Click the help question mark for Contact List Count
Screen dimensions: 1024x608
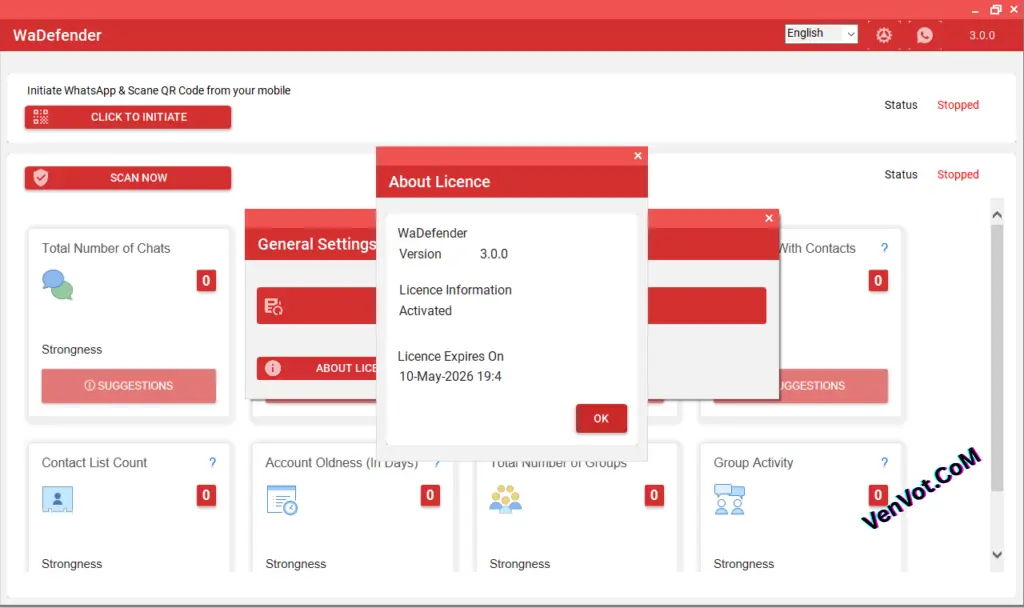[x=212, y=462]
